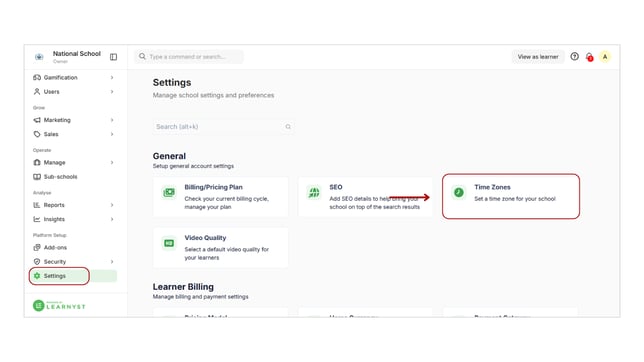
Task: Click the SEO card icon
Action: [314, 192]
